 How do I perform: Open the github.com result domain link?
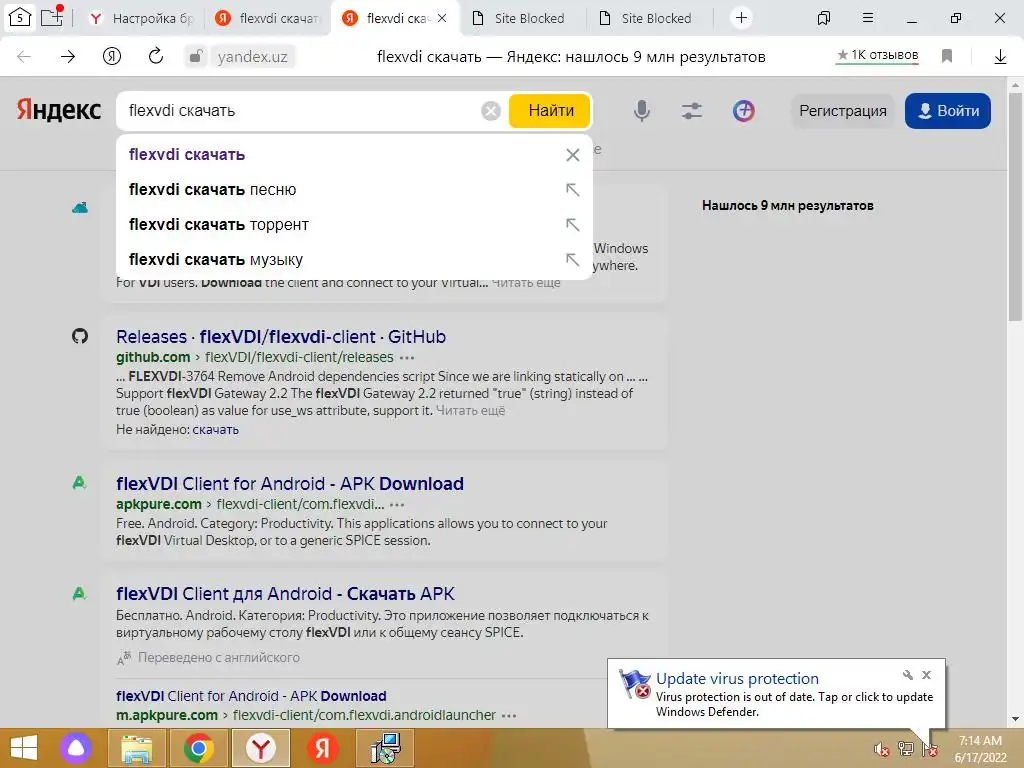(153, 357)
